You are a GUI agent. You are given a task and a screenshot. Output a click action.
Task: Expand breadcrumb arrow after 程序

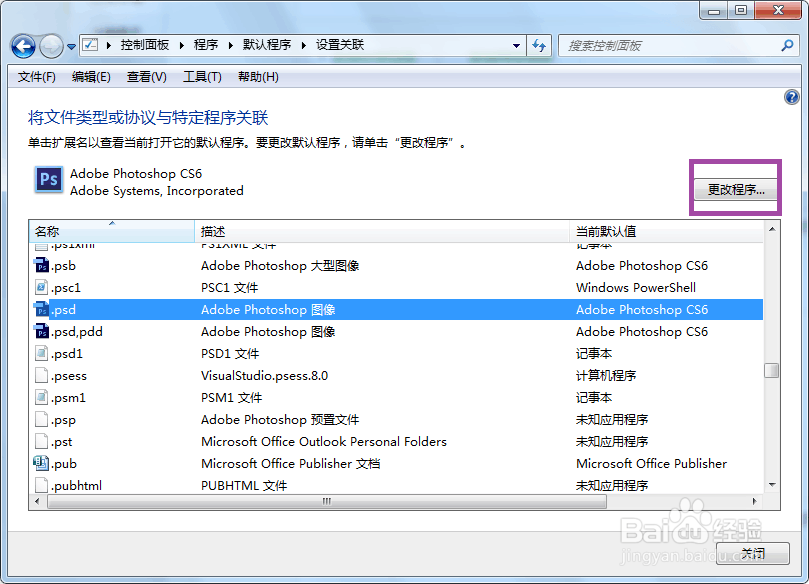231,45
